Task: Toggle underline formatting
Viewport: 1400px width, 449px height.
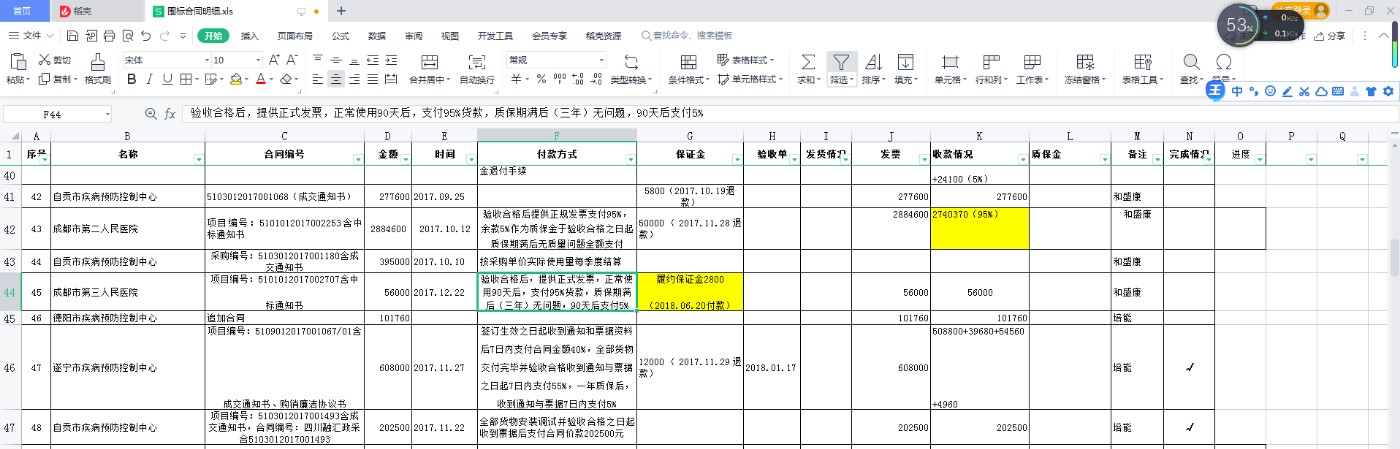Action: tap(167, 79)
